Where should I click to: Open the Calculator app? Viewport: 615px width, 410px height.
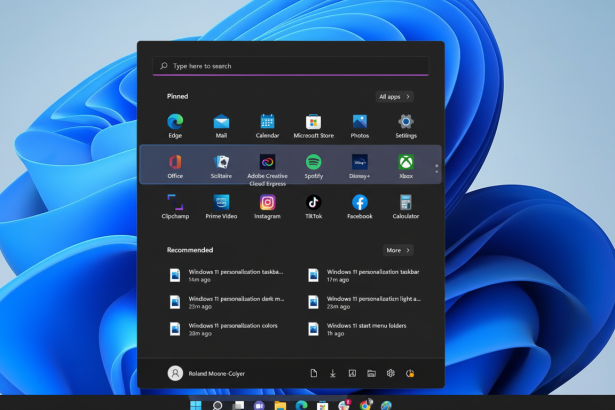(406, 207)
